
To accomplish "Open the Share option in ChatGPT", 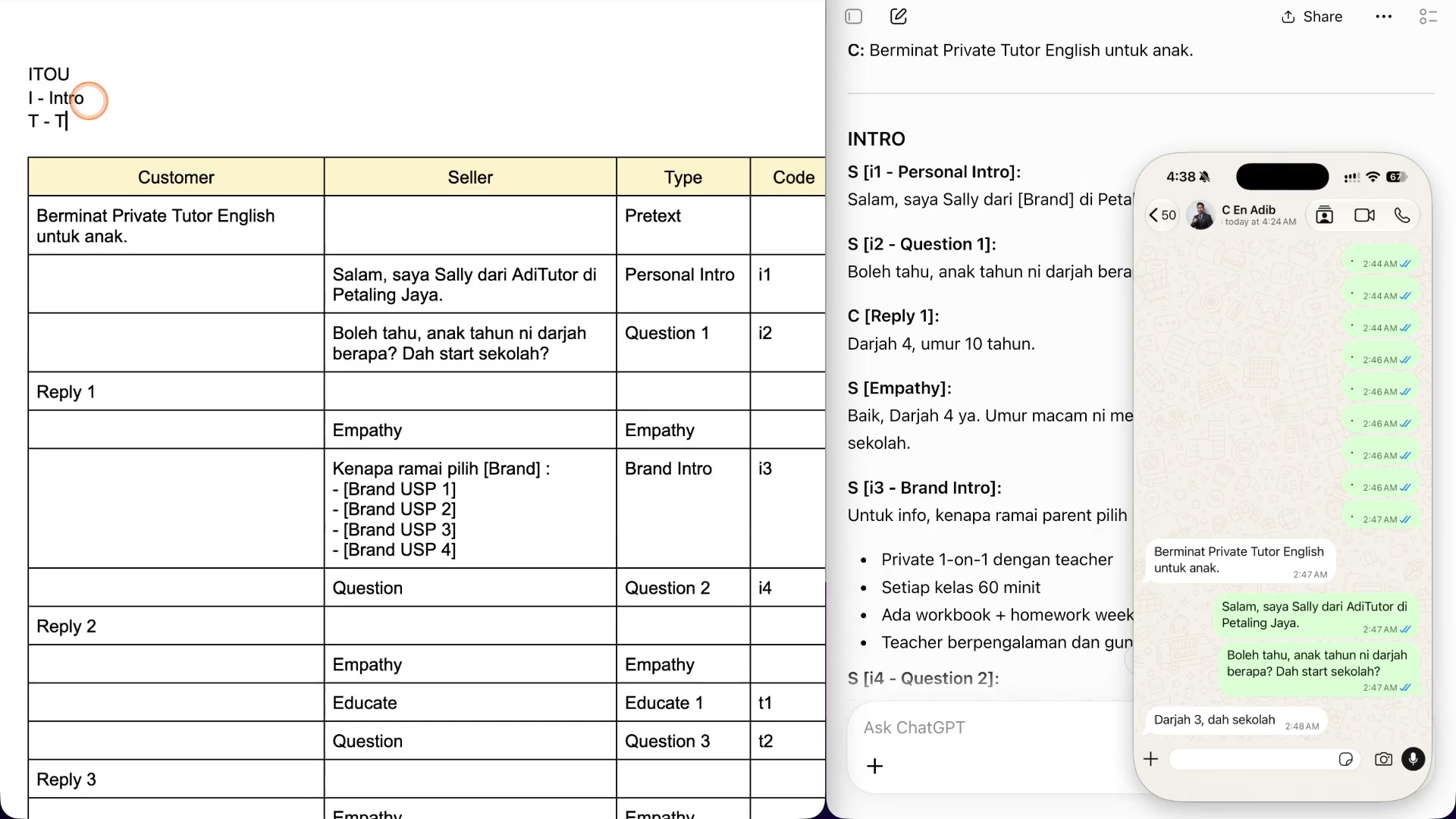I will pos(1312,17).
